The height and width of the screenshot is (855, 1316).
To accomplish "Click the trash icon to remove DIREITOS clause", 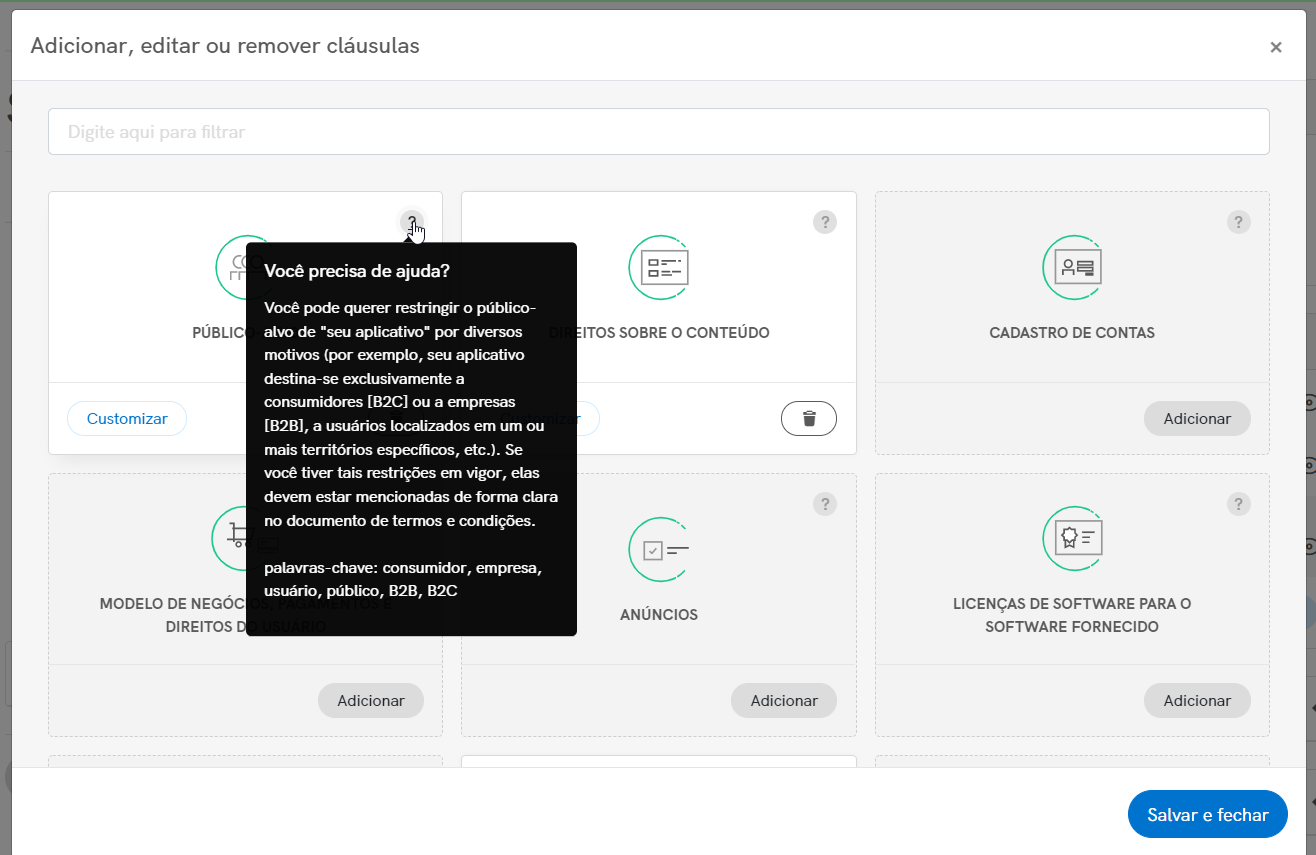I will point(808,418).
